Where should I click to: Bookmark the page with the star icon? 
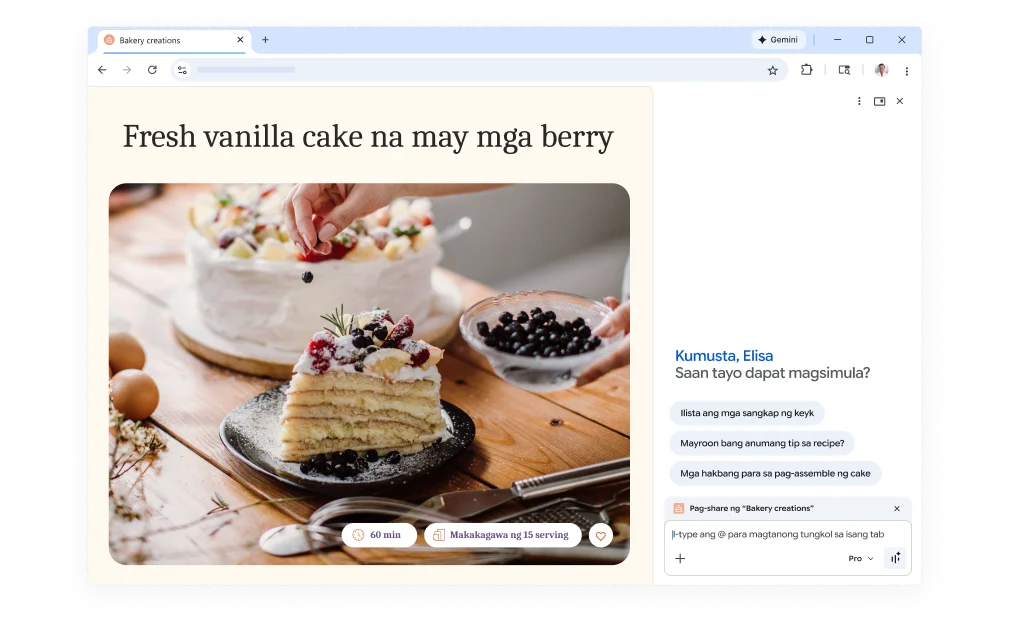pyautogui.click(x=771, y=70)
